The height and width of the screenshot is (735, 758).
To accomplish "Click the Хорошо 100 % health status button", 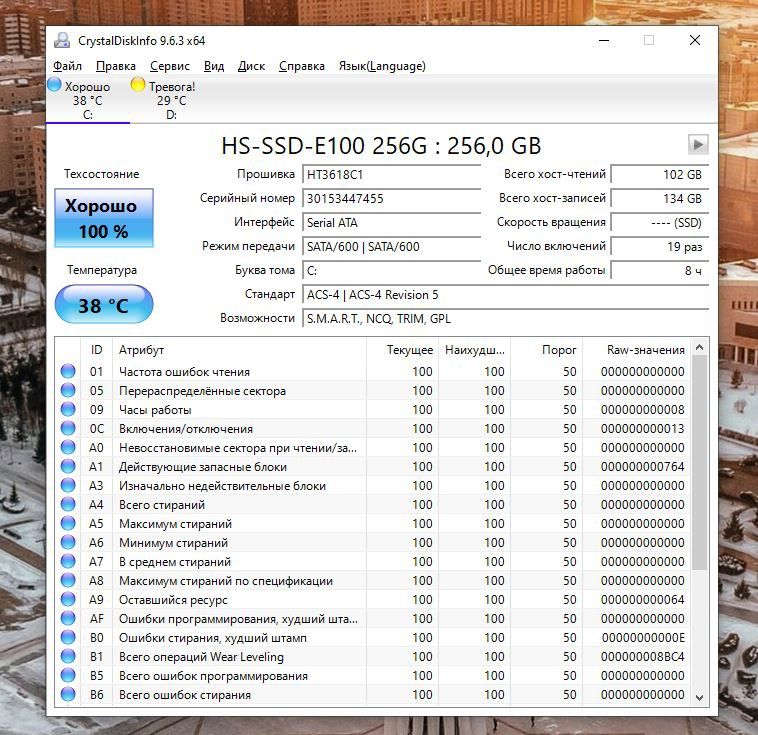I will (x=104, y=218).
